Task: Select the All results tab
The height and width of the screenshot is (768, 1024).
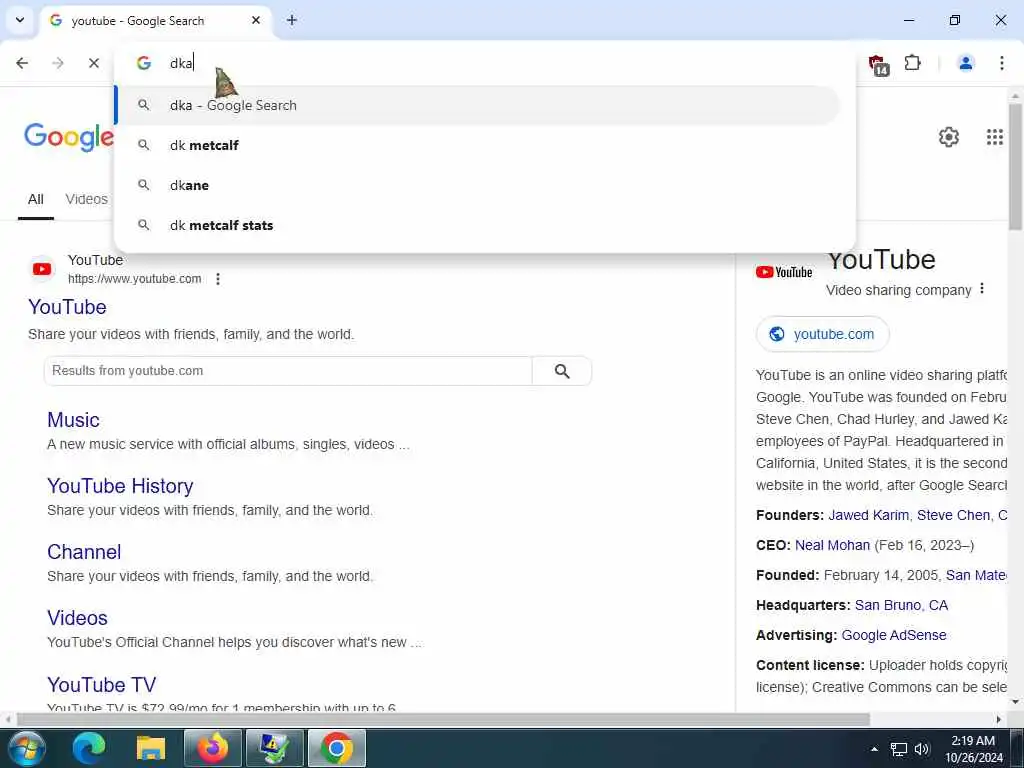Action: 36,199
